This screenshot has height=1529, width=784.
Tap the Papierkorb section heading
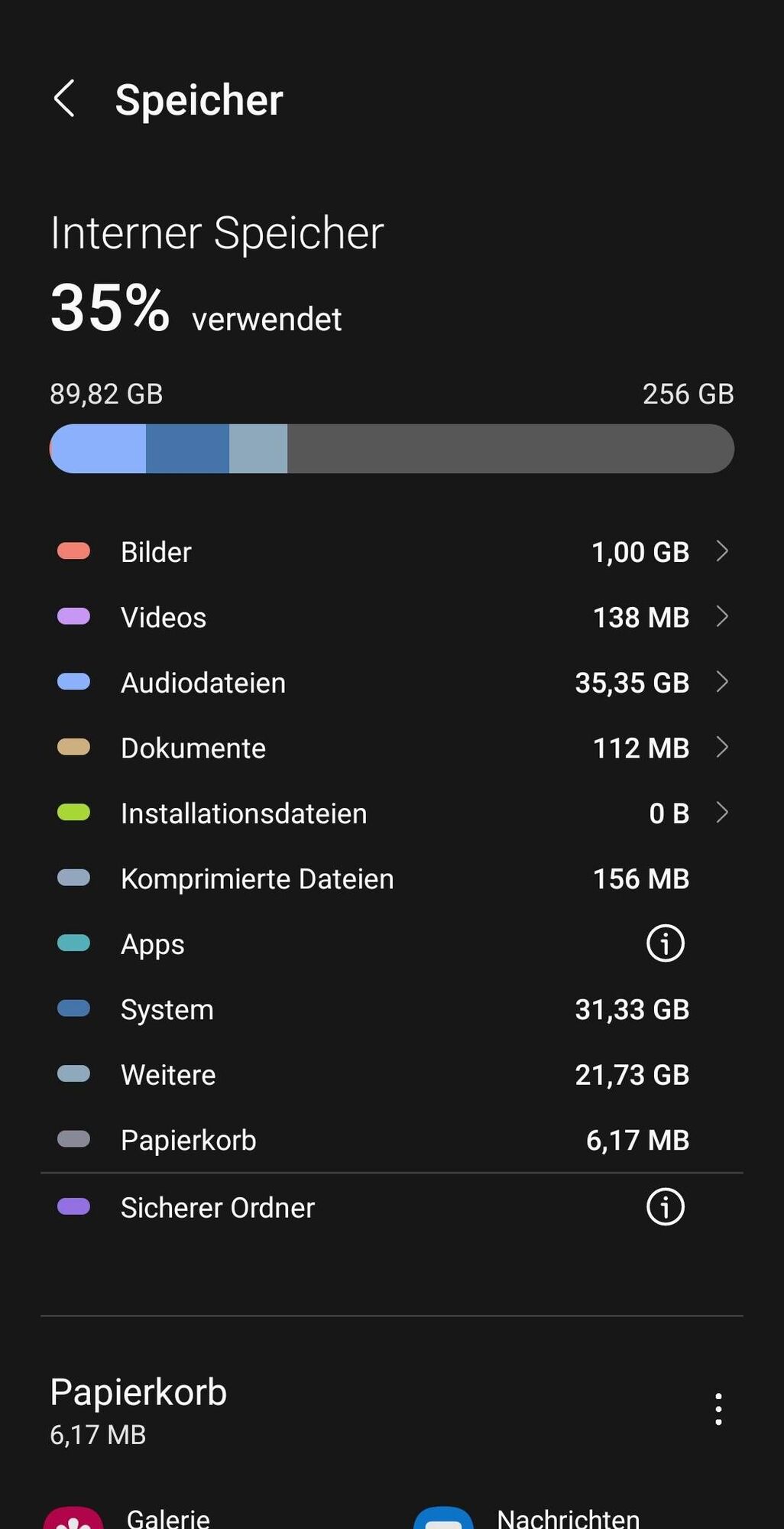(139, 1392)
